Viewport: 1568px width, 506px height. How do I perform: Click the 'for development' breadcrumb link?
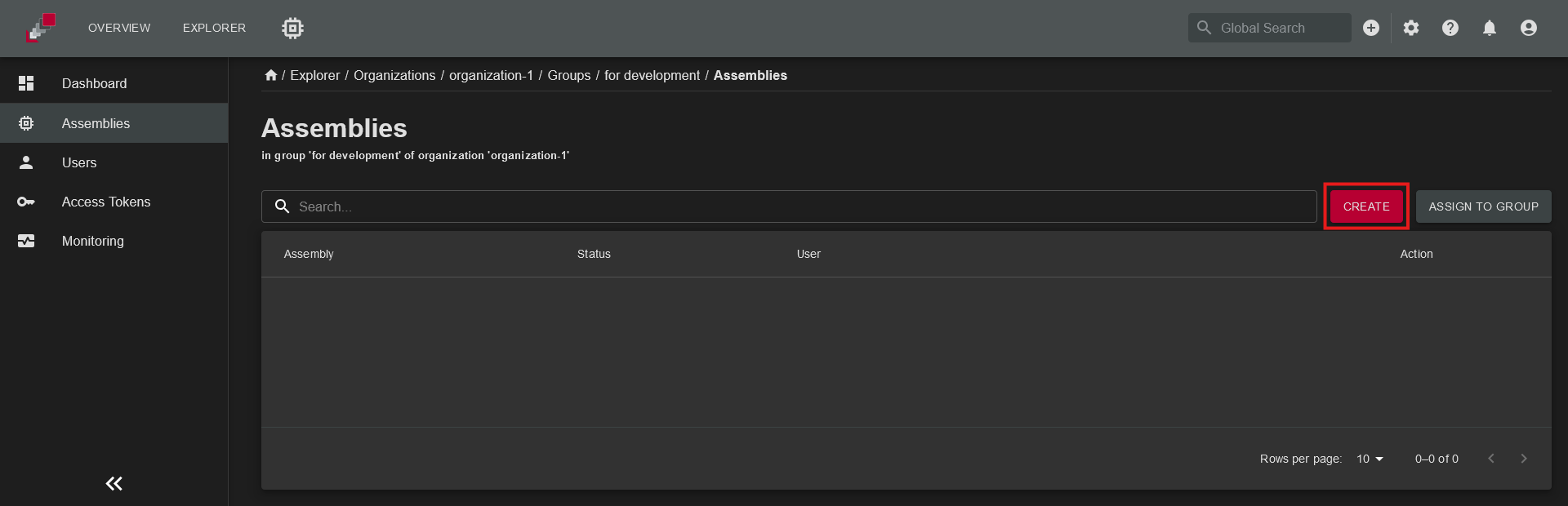(x=652, y=75)
